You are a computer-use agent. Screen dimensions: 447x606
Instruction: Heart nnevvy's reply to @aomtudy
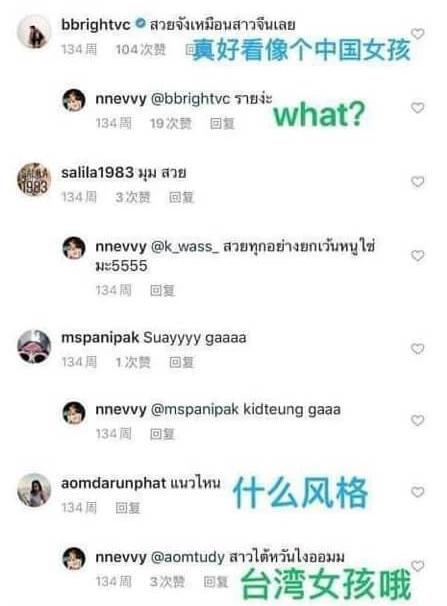[x=417, y=565]
